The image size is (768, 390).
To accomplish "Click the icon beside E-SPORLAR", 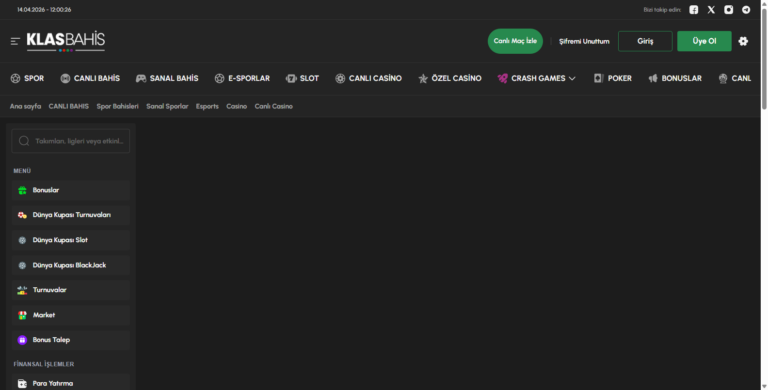I will 219,78.
